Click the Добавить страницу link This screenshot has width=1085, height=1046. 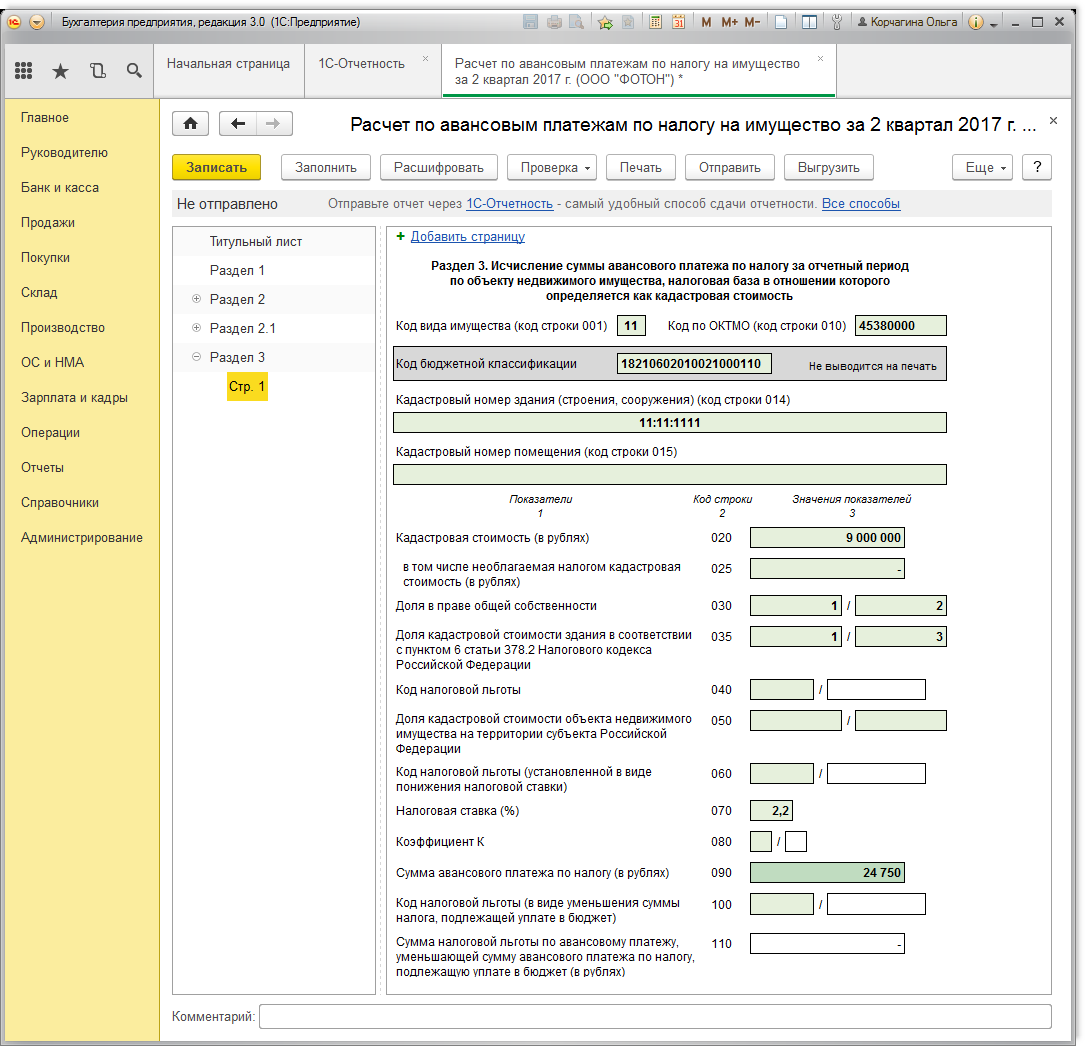click(x=467, y=237)
